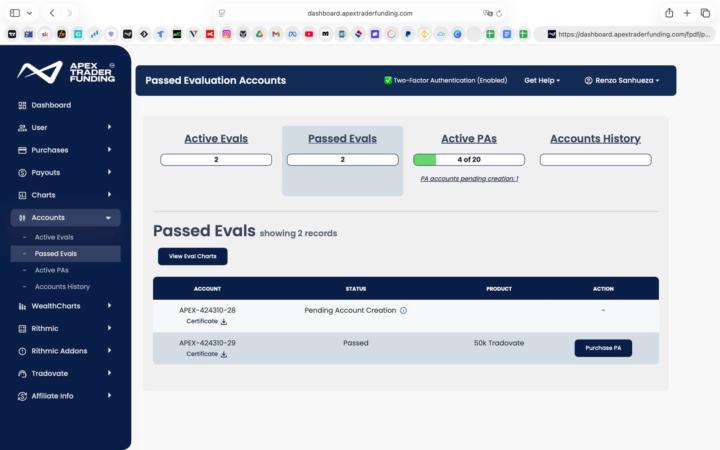
Task: Switch to Active PAs tab heading
Action: 469,139
